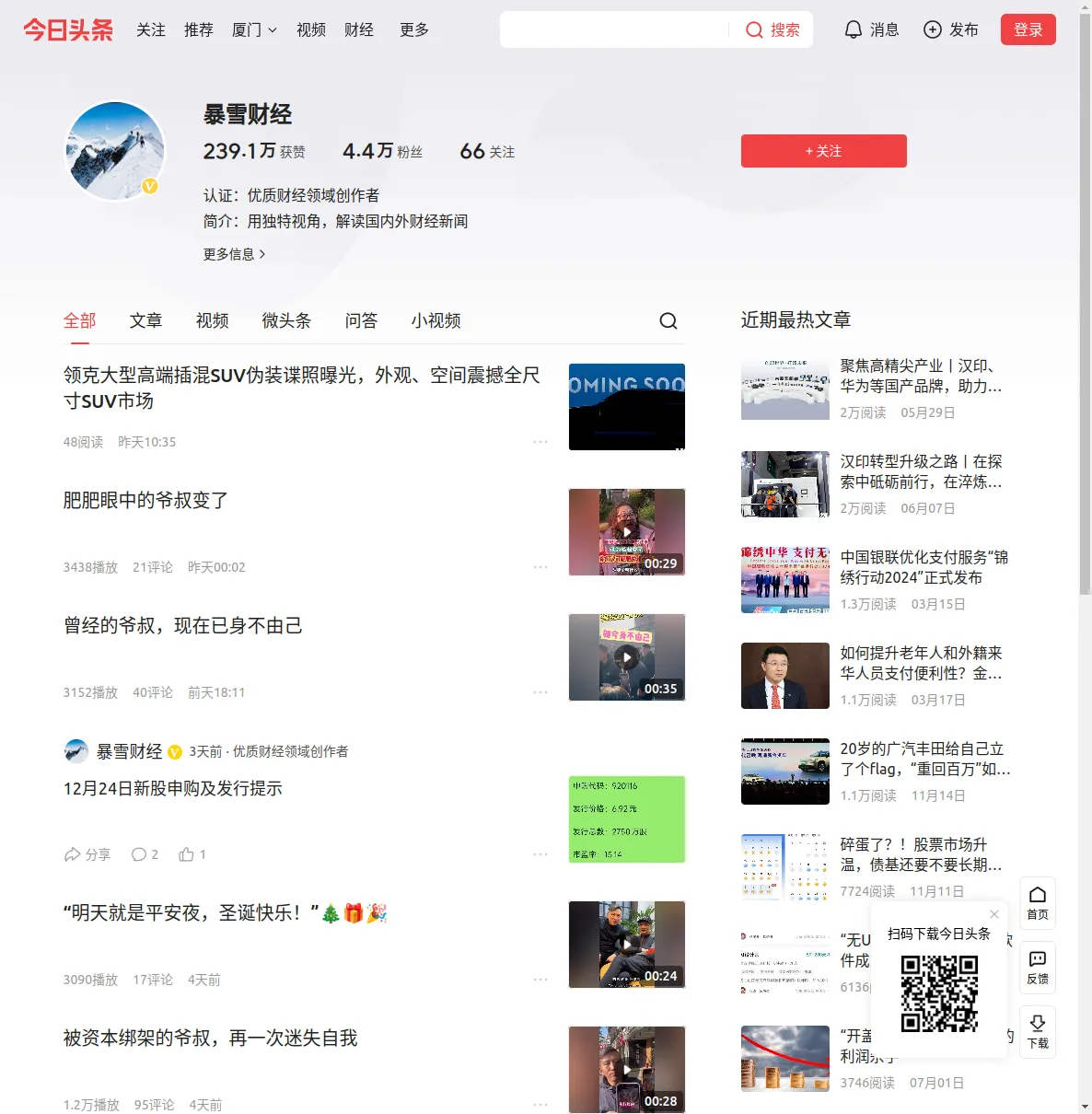Image resolution: width=1092 pixels, height=1114 pixels.
Task: Open thumbnail for 碎蛋了 股票市场 article
Action: click(785, 867)
